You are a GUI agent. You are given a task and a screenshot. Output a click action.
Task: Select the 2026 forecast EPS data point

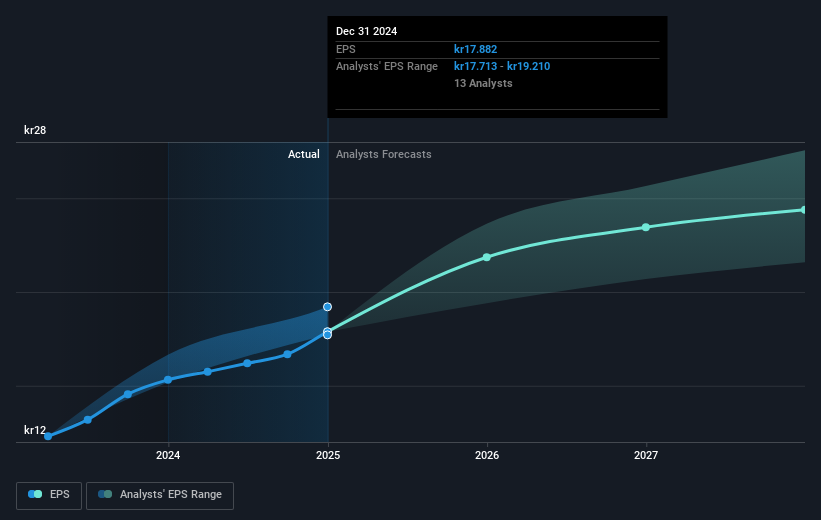tap(487, 257)
